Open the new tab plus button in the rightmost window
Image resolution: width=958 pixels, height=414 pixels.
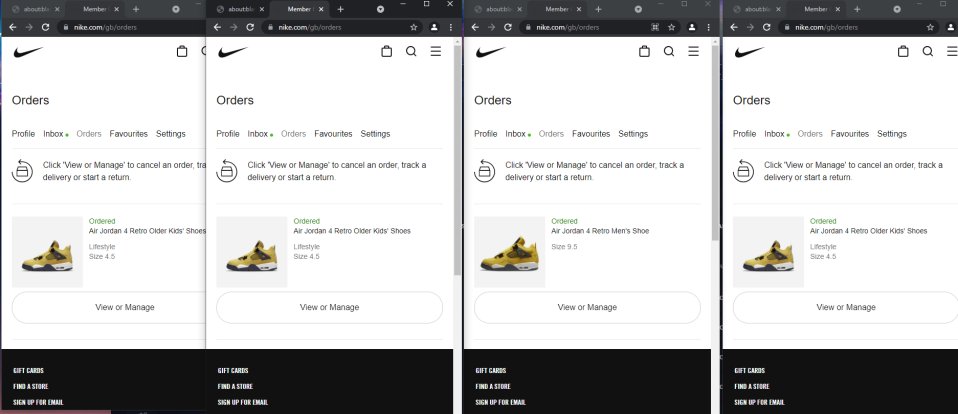pos(857,9)
